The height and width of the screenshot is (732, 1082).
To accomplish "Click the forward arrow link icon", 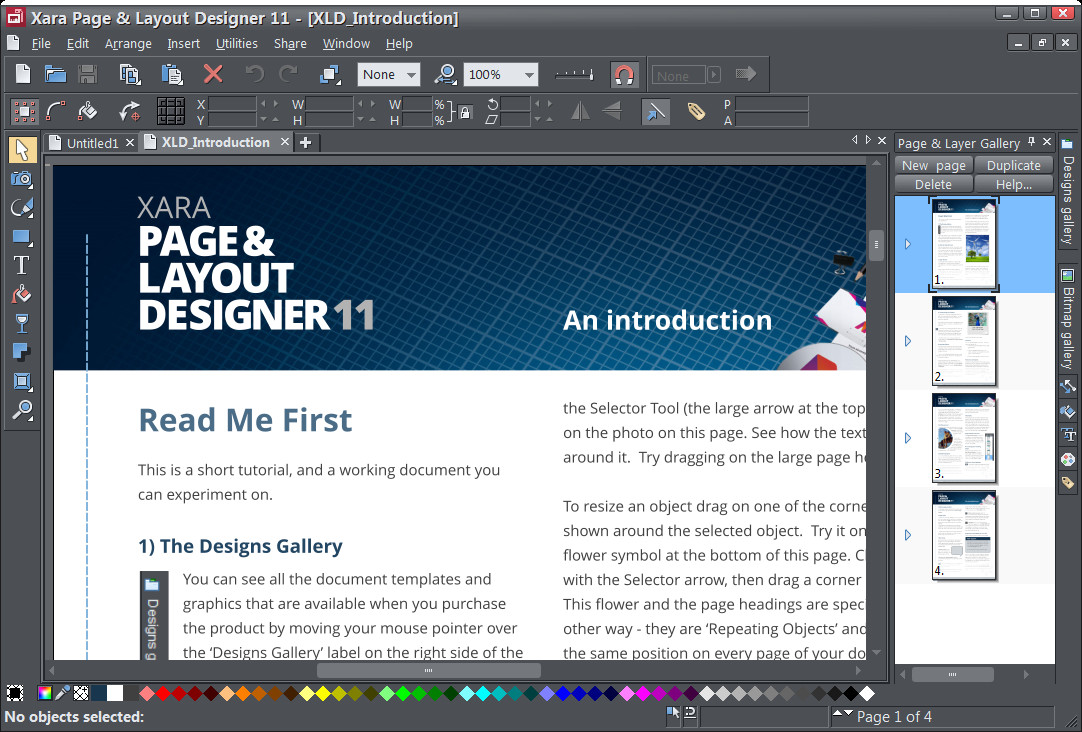I will click(746, 74).
